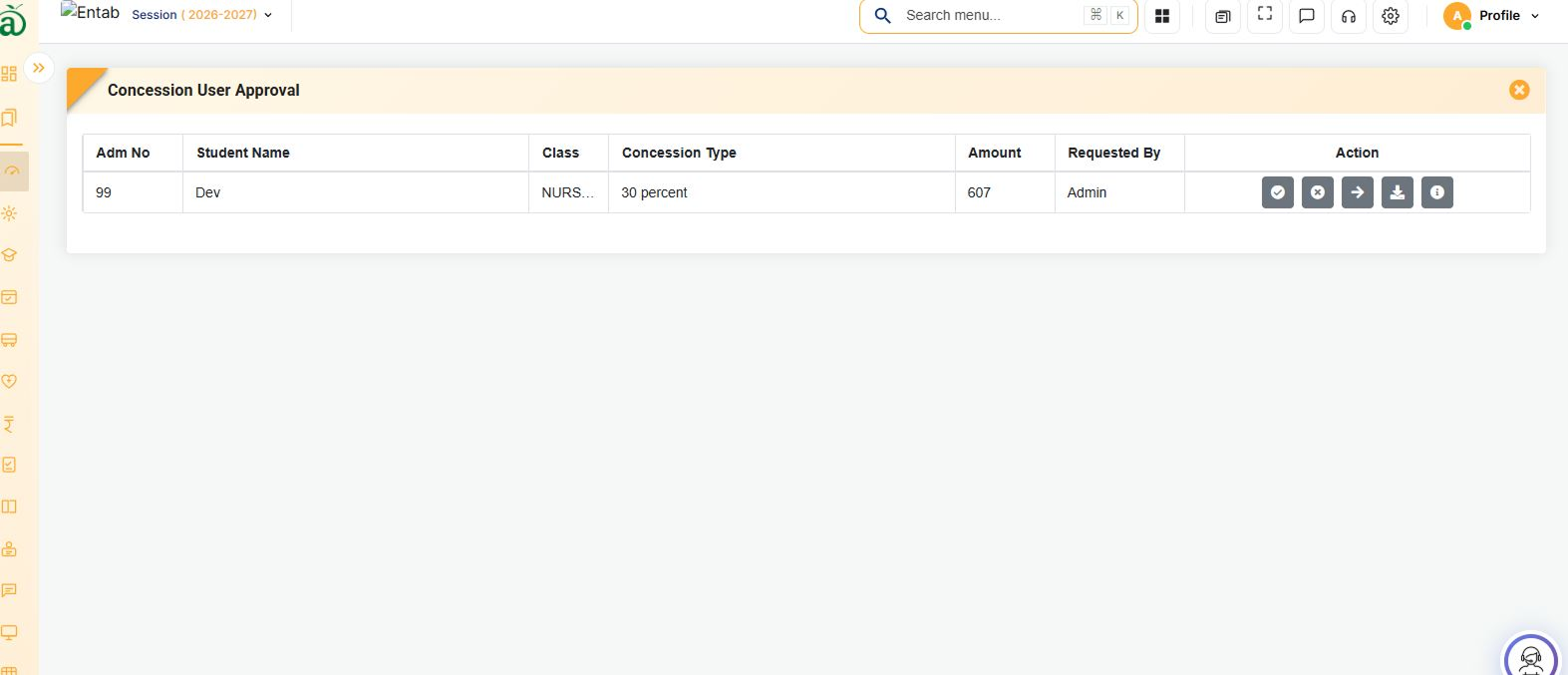Open the support assistant chat bubble
The height and width of the screenshot is (675, 1568).
1530,657
